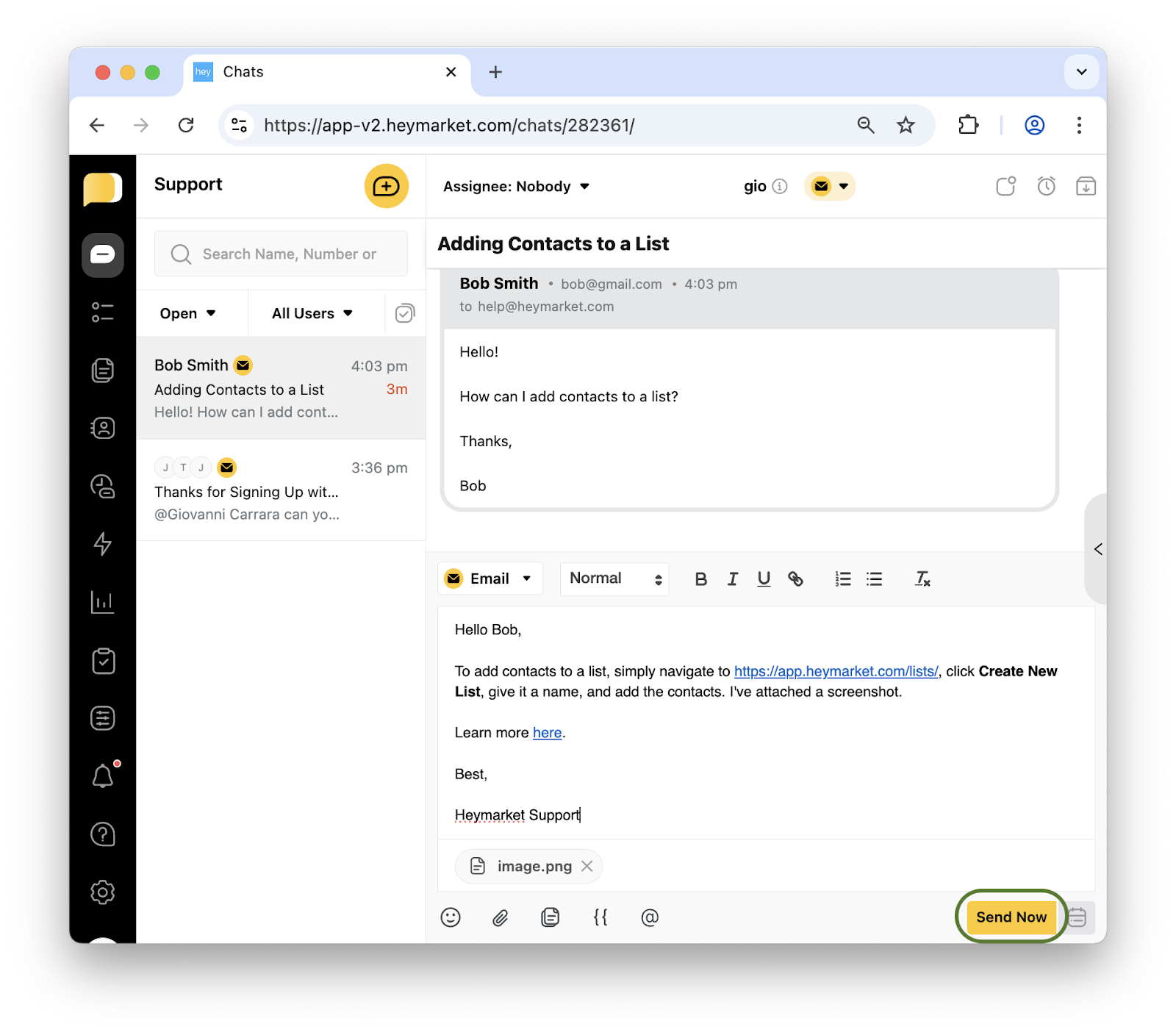Toggle italic formatting
Screen dimensions: 1176x1035
coord(732,579)
